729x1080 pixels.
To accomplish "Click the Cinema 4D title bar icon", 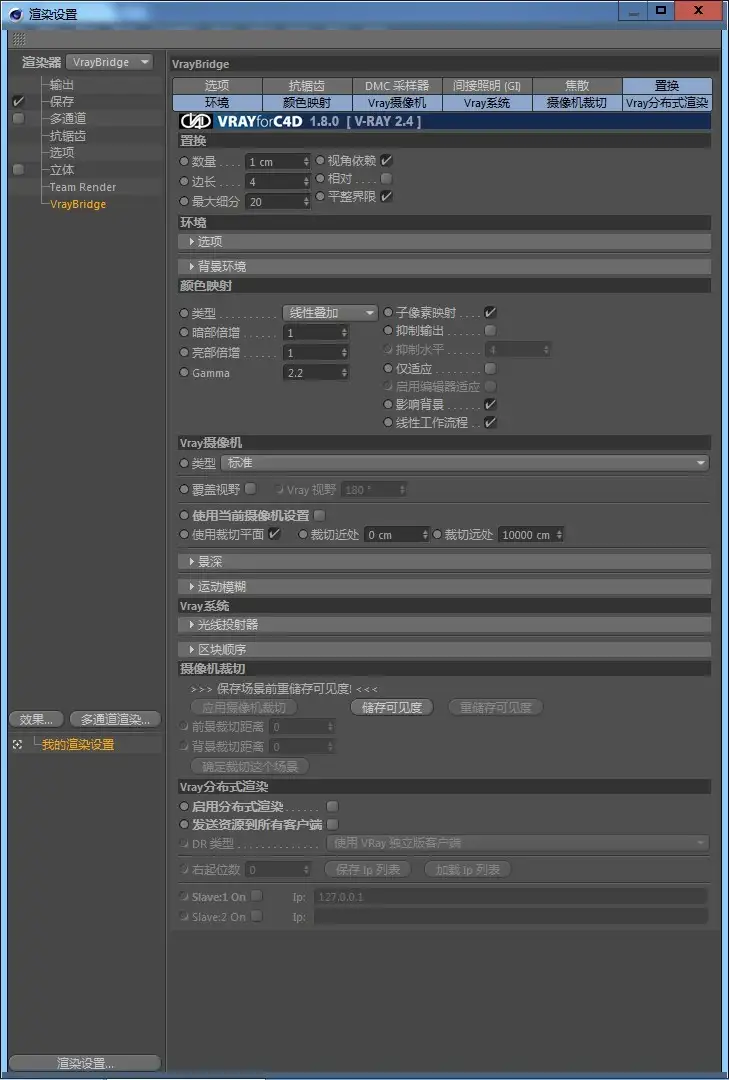I will 16,14.
